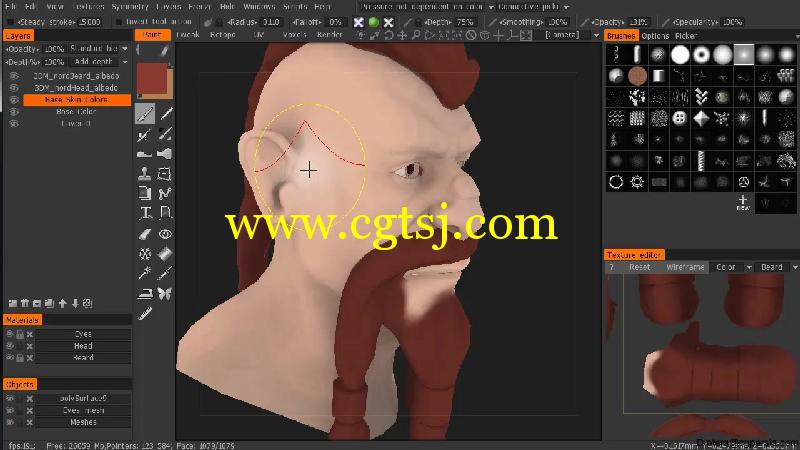Hide the 3DM_nordHead_albedo layer
Viewport: 800px width, 450px height.
14,88
